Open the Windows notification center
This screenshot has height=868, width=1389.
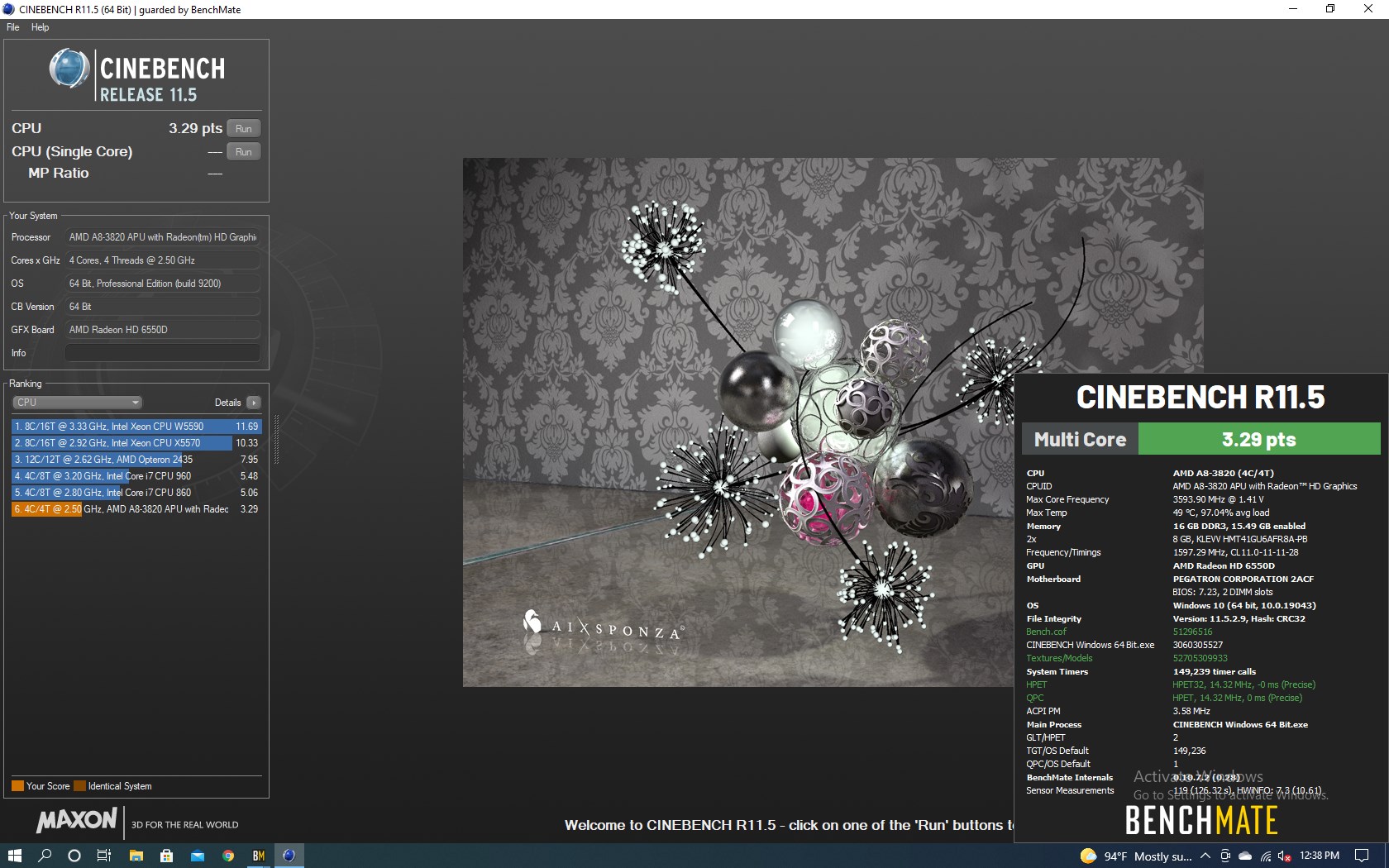[x=1362, y=856]
